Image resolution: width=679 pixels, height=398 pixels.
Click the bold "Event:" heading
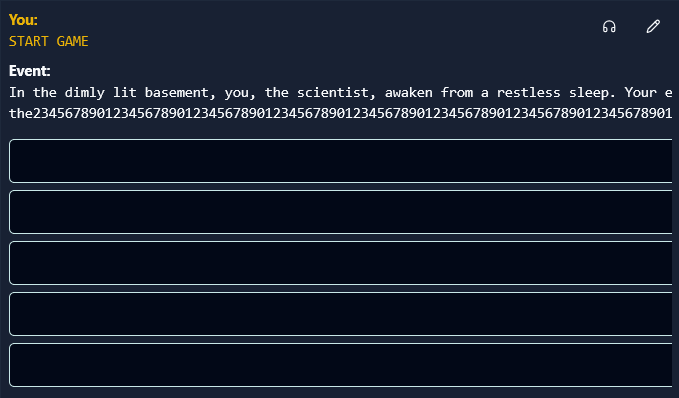click(29, 71)
